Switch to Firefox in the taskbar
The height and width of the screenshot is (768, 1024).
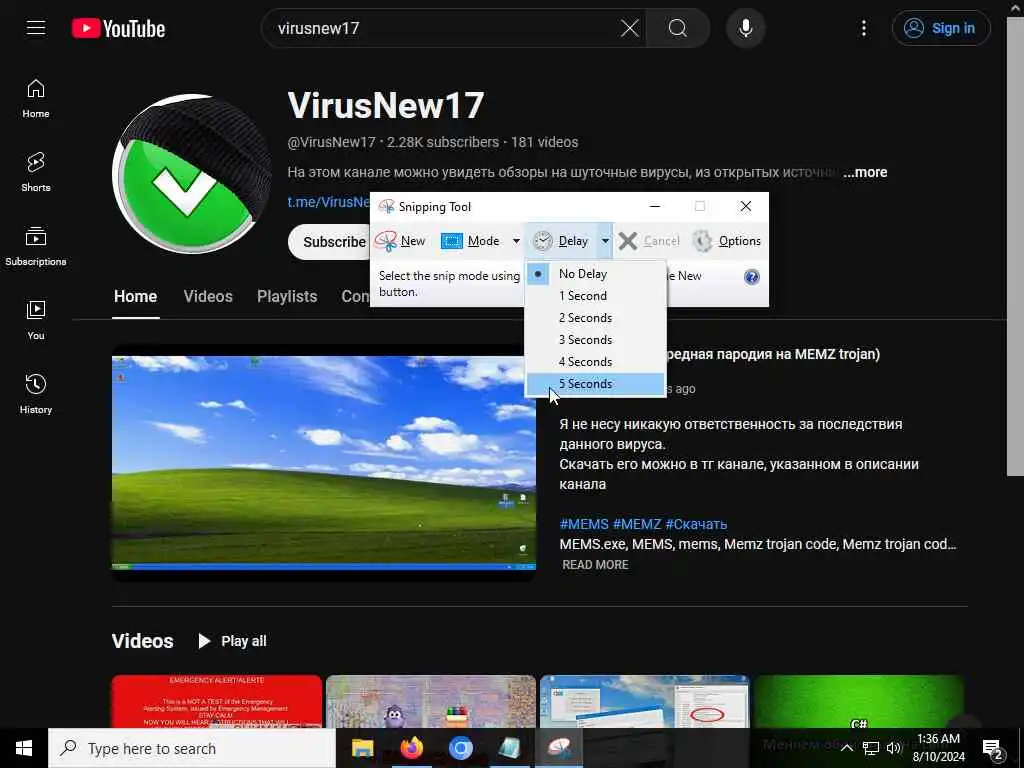411,748
